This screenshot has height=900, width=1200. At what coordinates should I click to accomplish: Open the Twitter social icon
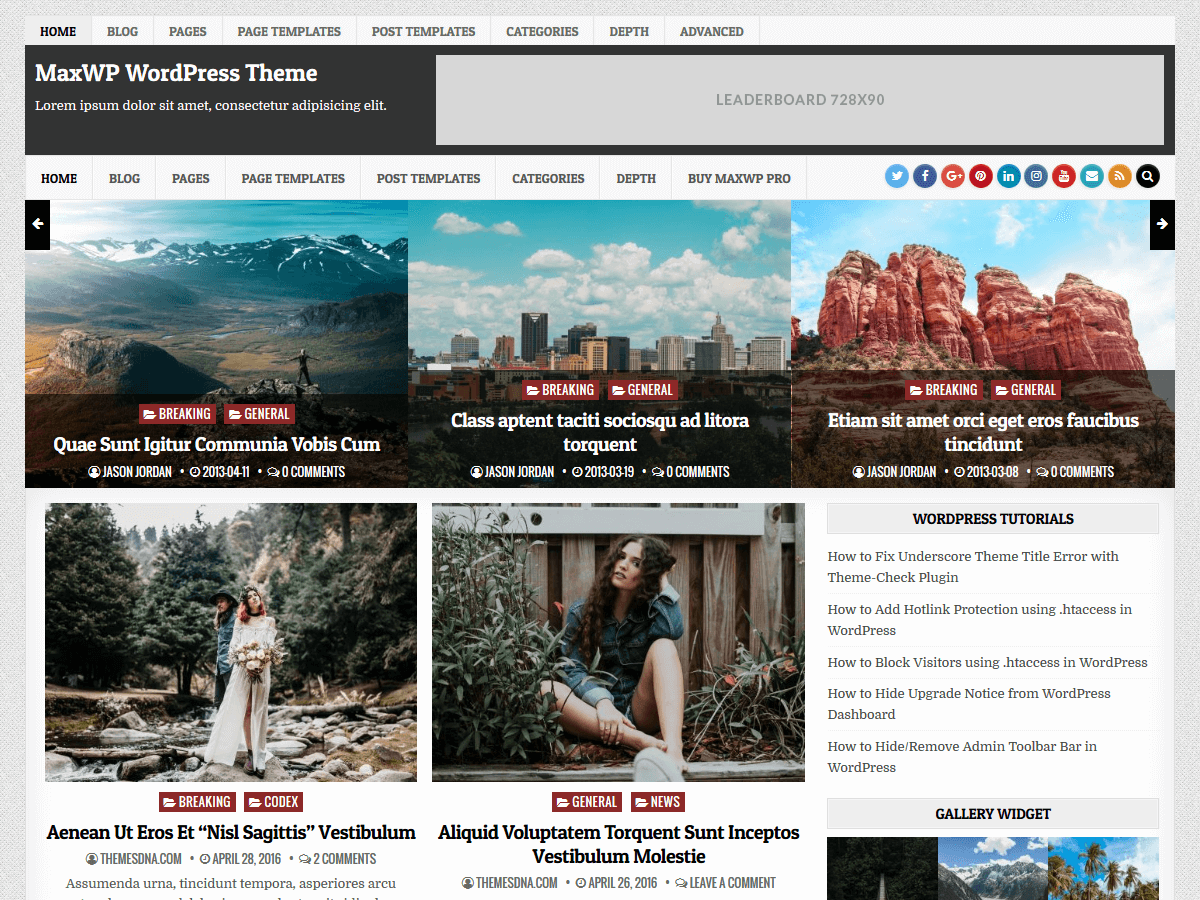(896, 176)
